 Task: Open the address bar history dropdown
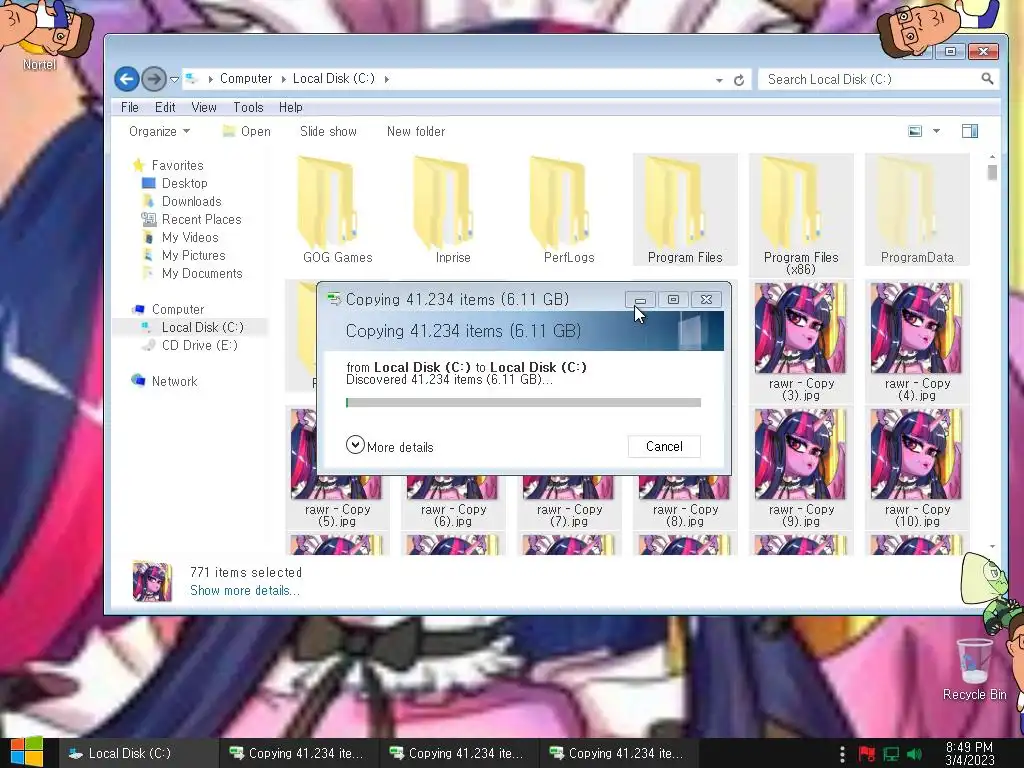pyautogui.click(x=719, y=80)
